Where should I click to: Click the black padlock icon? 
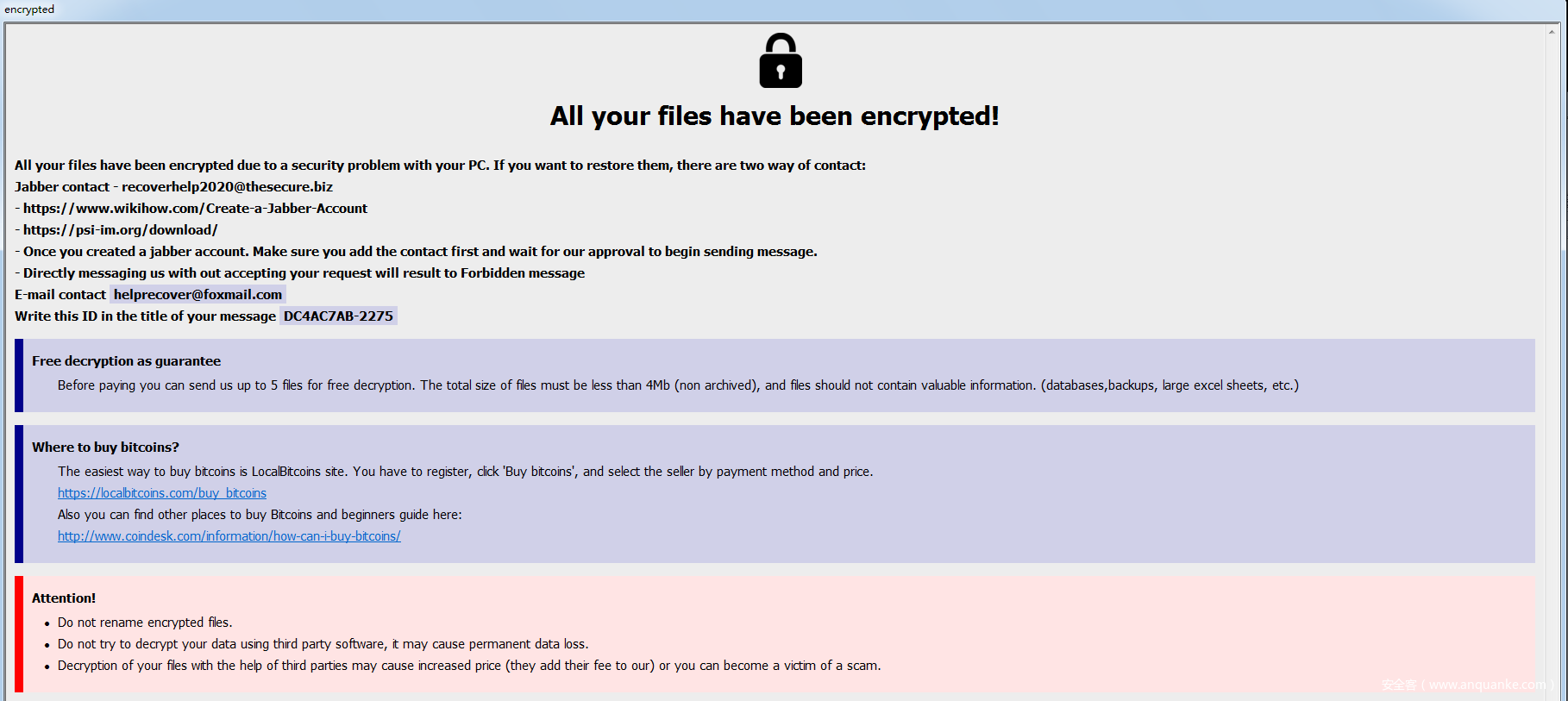pos(781,61)
